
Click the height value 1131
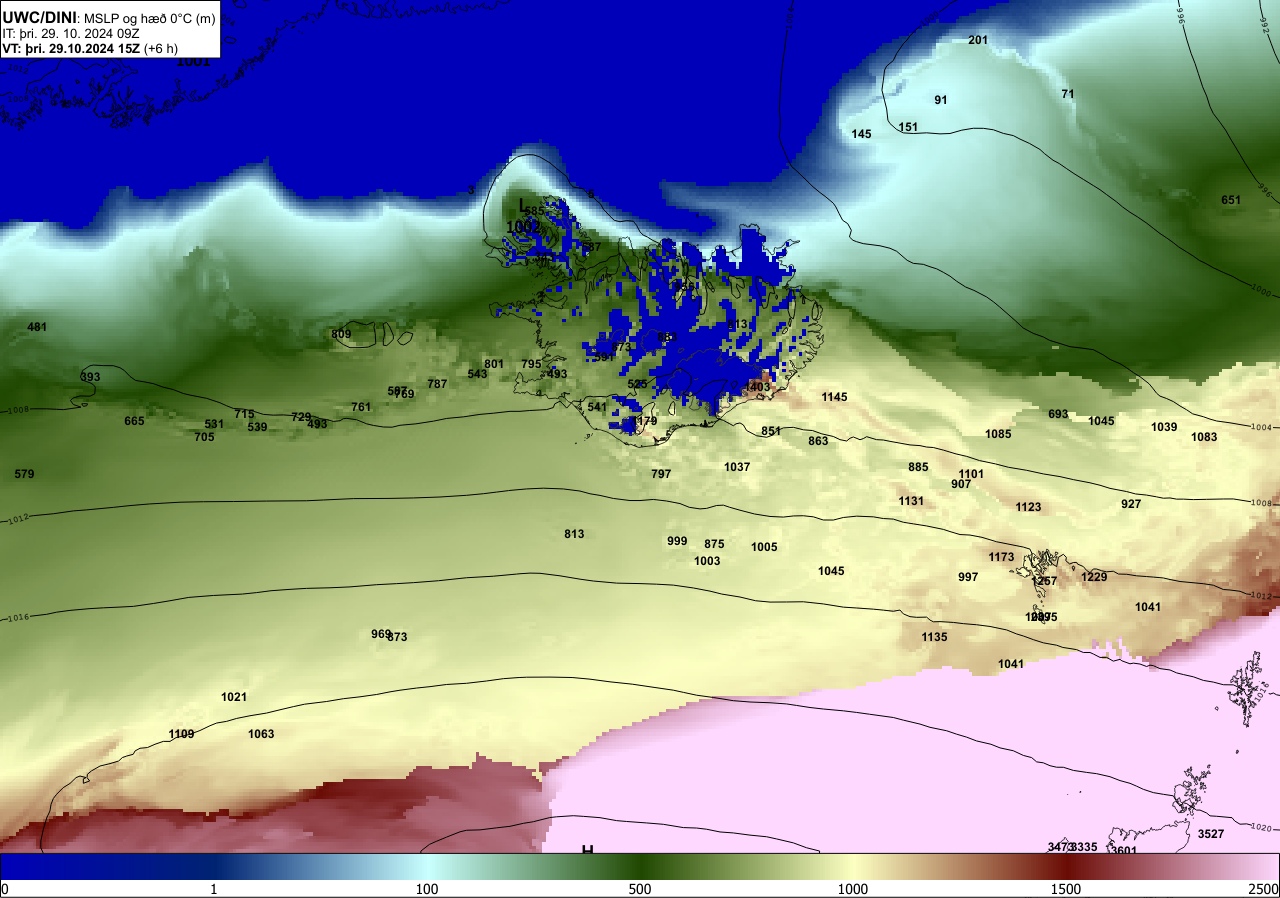(x=911, y=501)
